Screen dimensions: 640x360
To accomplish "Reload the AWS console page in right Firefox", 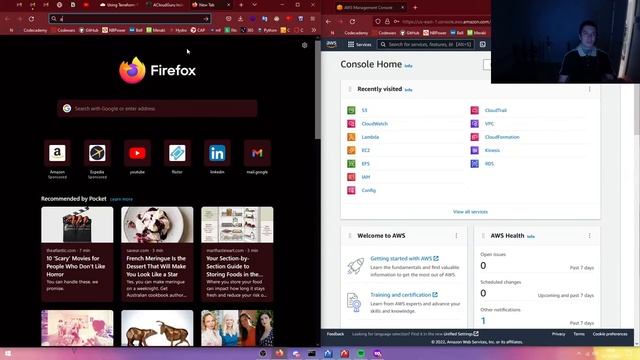I will (352, 22).
